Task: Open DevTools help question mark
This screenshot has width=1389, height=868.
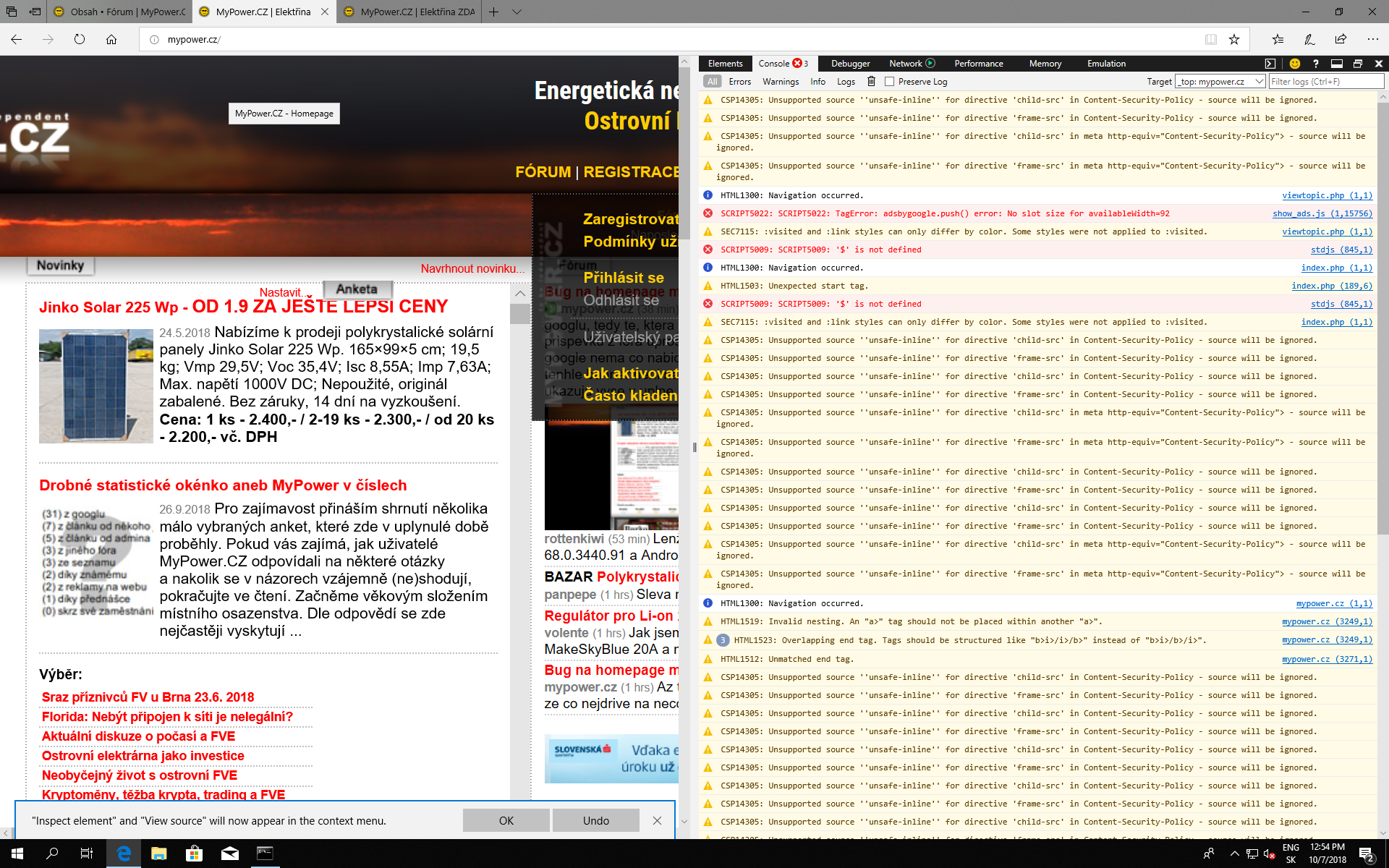Action: 1316,64
